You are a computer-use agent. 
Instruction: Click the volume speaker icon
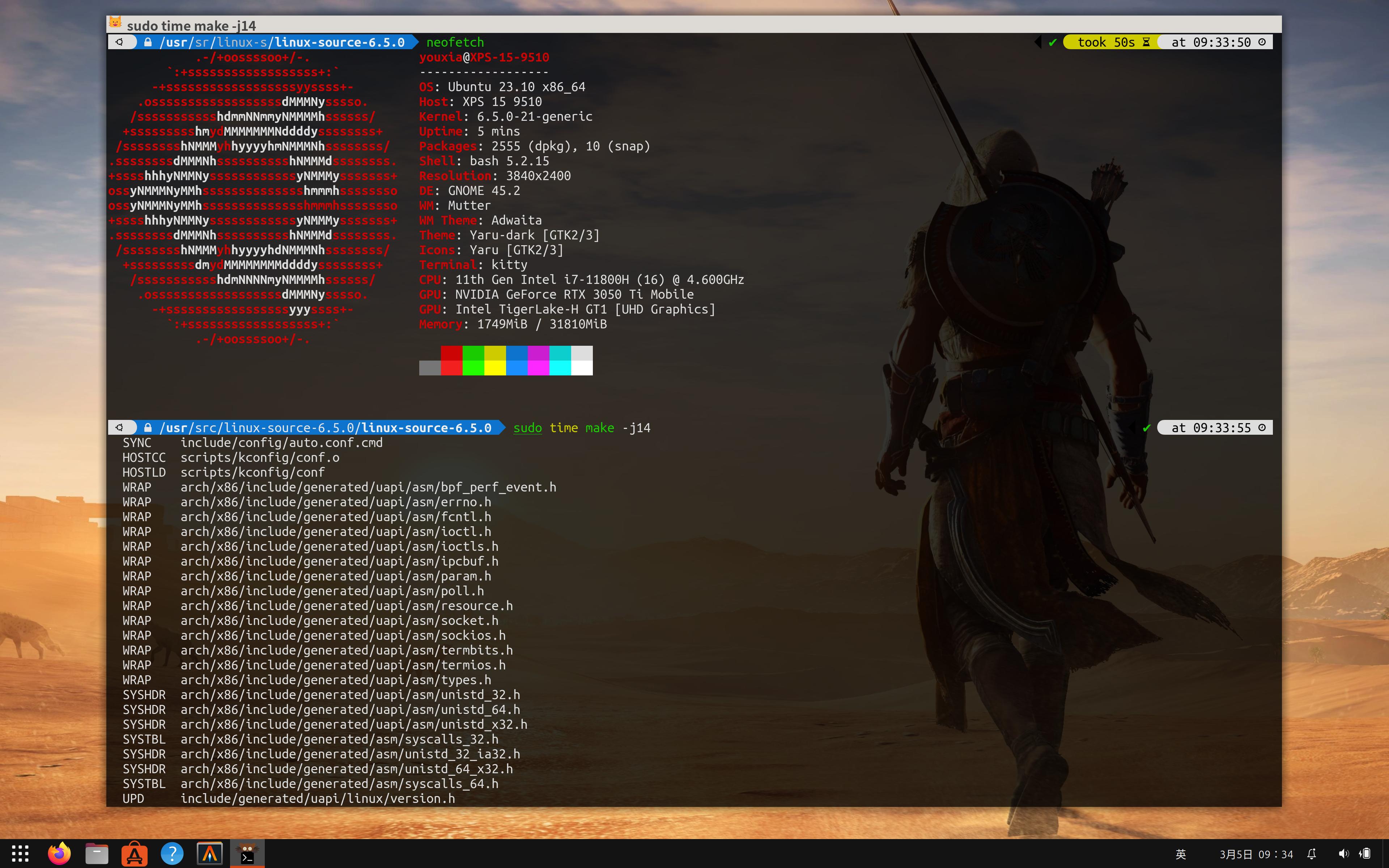click(1343, 854)
